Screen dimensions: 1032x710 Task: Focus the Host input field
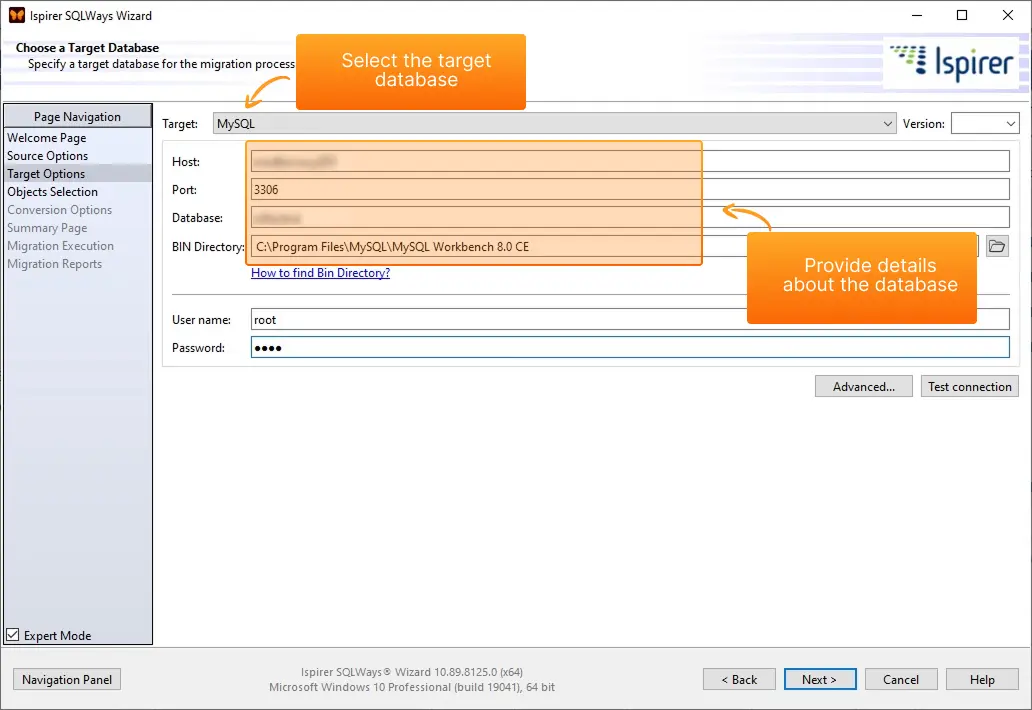click(630, 161)
